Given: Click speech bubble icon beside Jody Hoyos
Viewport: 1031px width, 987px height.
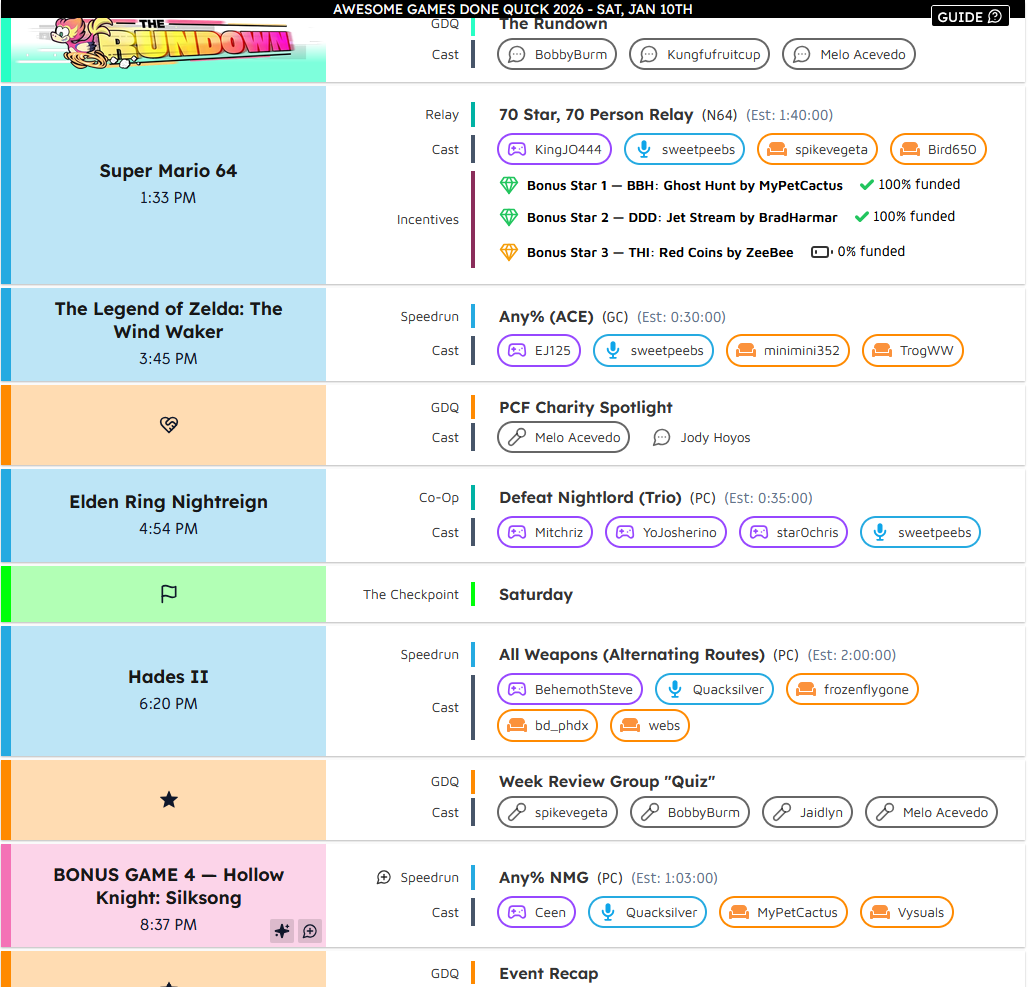Looking at the screenshot, I should coord(661,438).
